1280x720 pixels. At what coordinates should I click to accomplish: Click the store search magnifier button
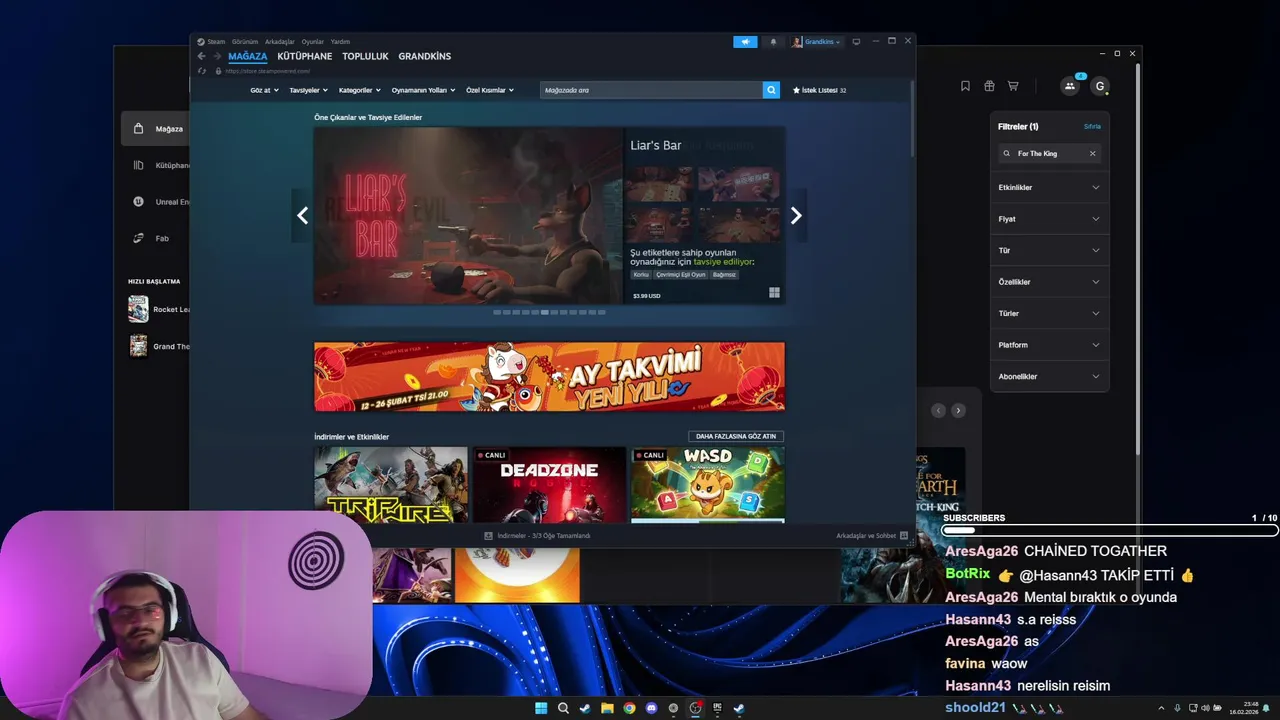click(x=771, y=90)
